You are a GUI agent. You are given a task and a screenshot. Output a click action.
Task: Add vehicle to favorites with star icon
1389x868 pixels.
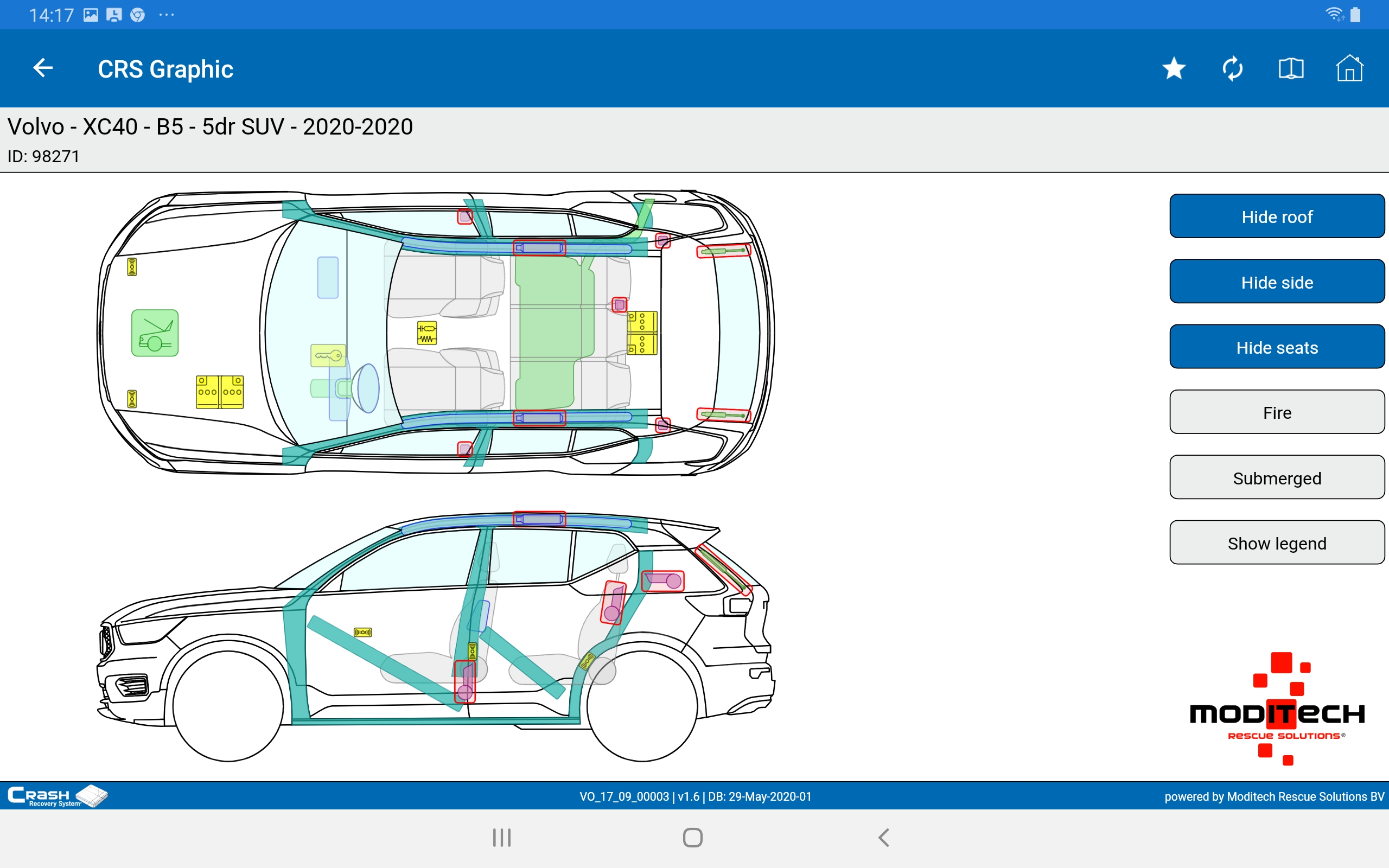click(x=1174, y=68)
